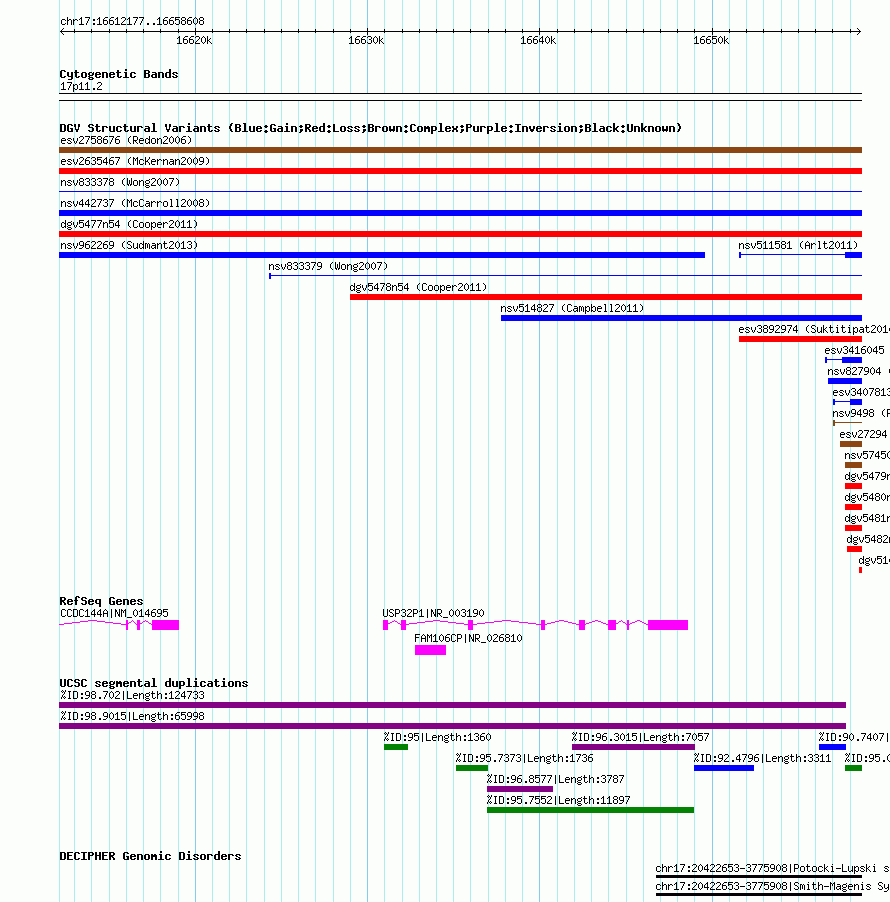Click the esv27294 variant label

[863, 434]
